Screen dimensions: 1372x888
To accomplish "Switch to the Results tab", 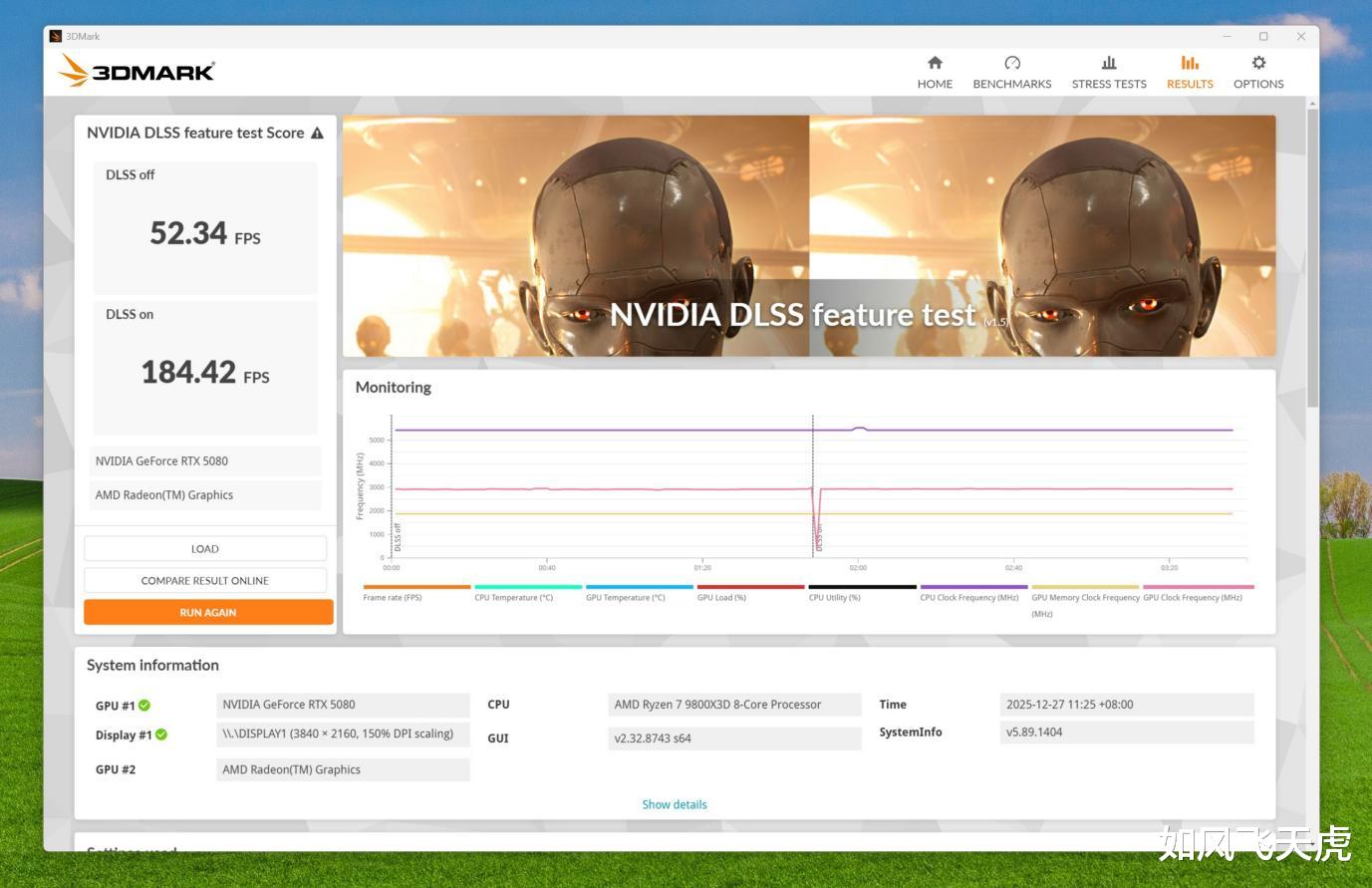I will (1190, 73).
